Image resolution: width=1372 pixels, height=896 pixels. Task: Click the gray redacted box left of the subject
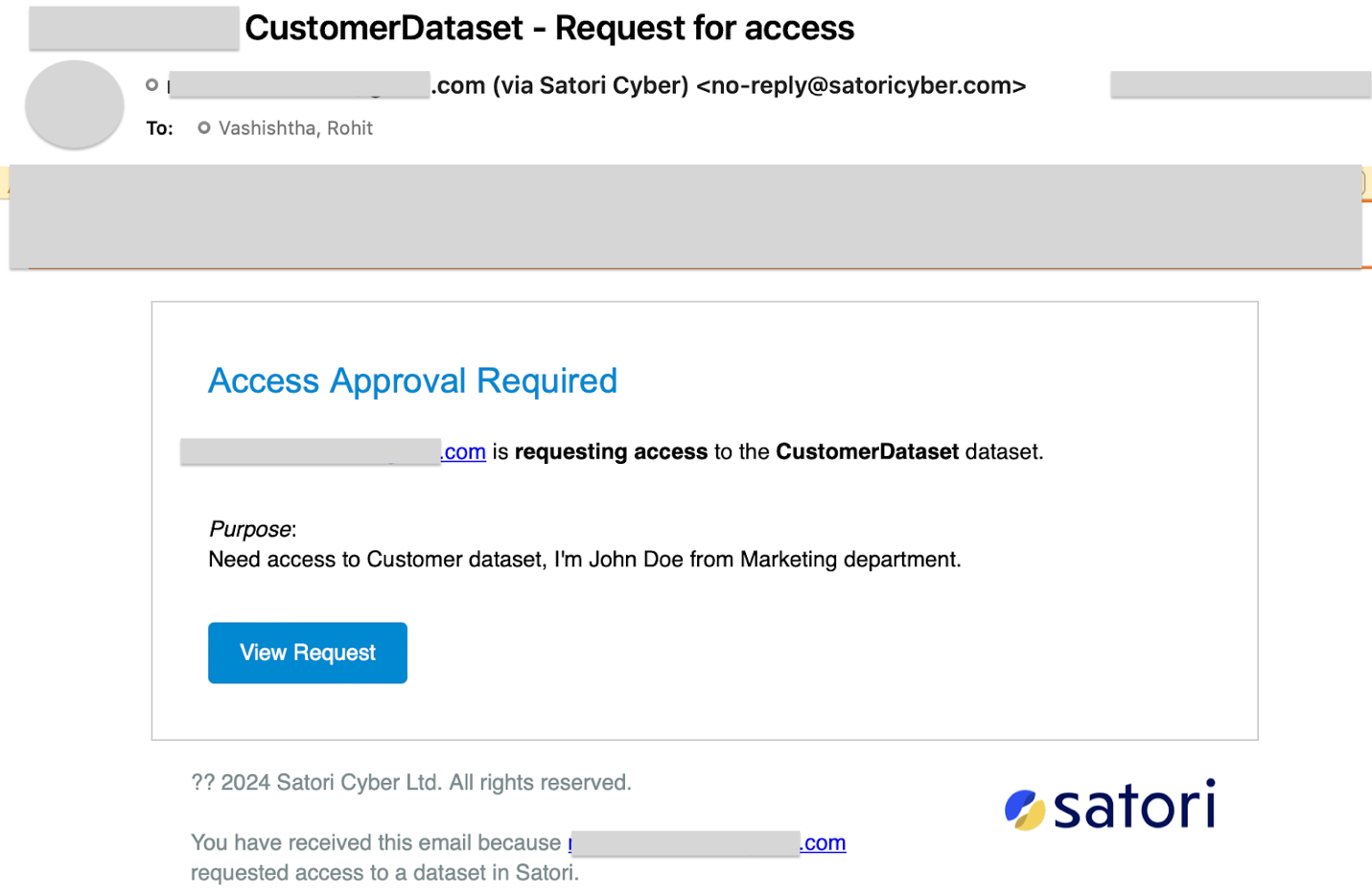tap(134, 28)
